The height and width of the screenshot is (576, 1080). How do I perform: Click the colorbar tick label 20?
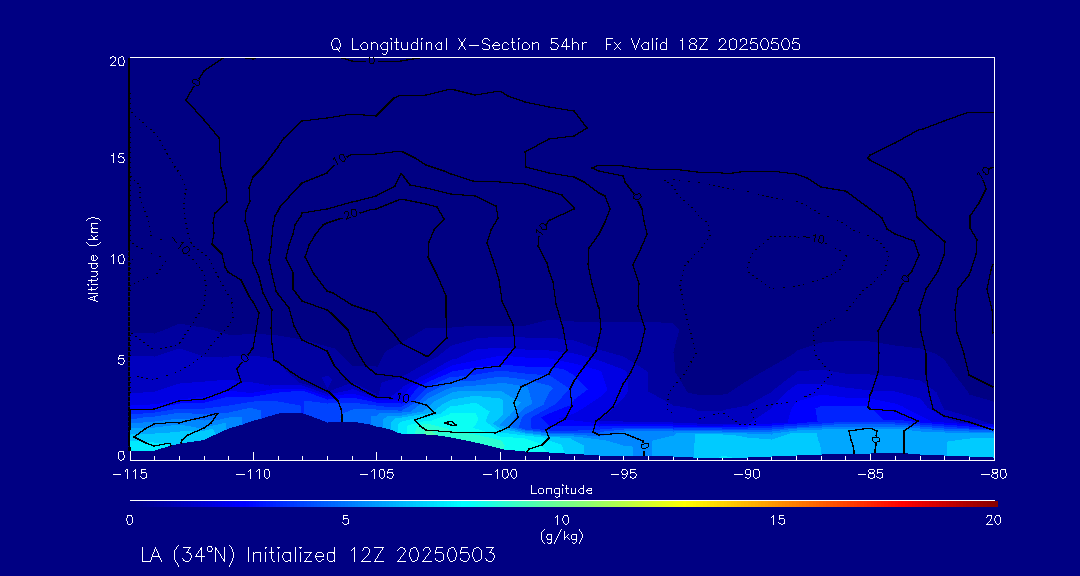[993, 521]
